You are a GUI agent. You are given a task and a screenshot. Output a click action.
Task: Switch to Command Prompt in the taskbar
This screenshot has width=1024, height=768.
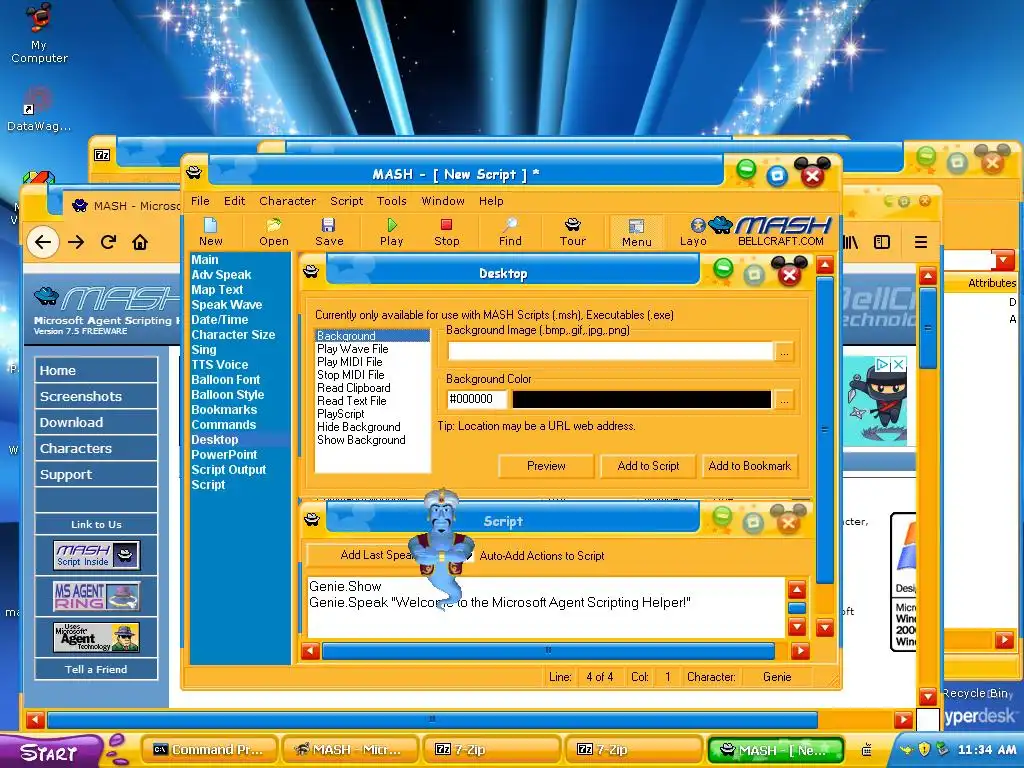coord(210,750)
